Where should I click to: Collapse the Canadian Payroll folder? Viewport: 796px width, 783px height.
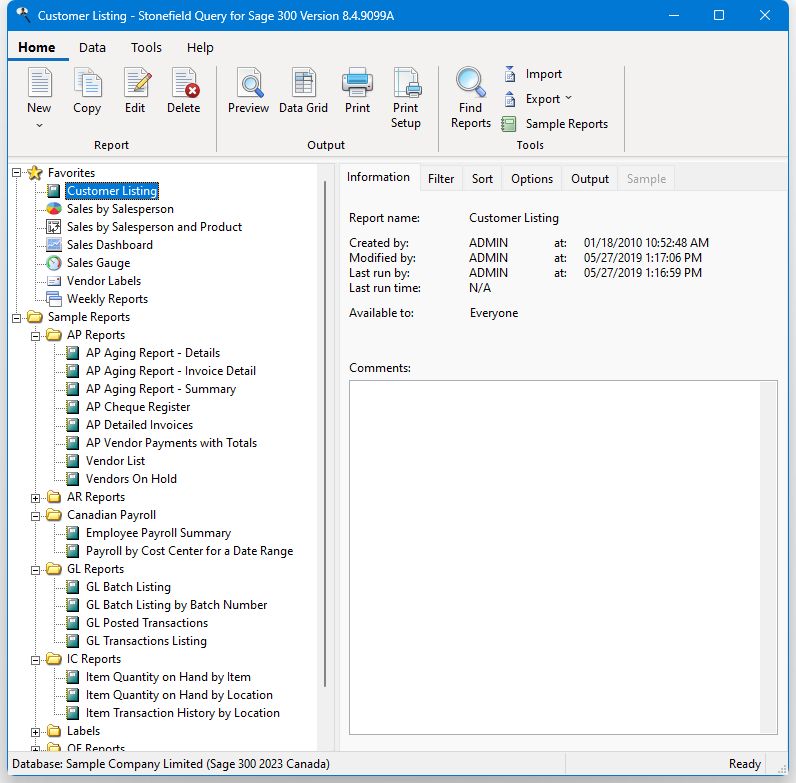click(x=36, y=516)
